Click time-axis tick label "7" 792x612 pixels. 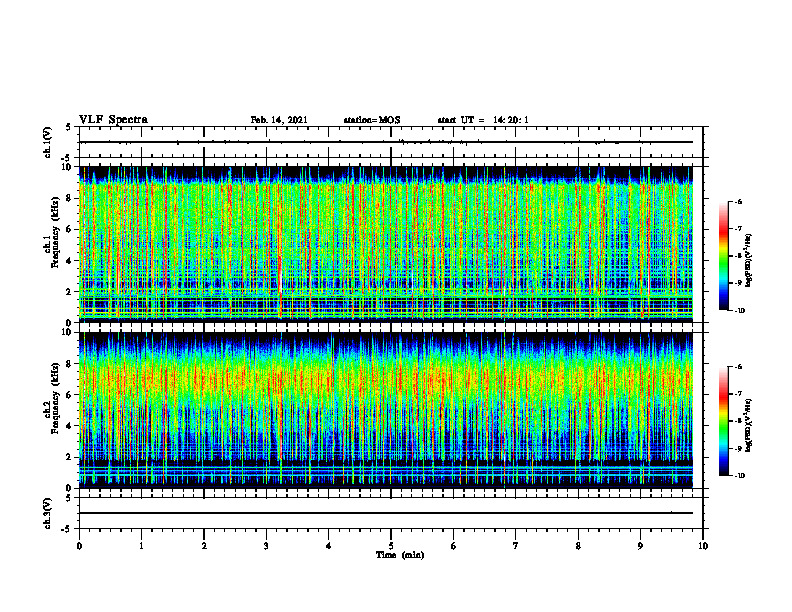click(x=516, y=546)
